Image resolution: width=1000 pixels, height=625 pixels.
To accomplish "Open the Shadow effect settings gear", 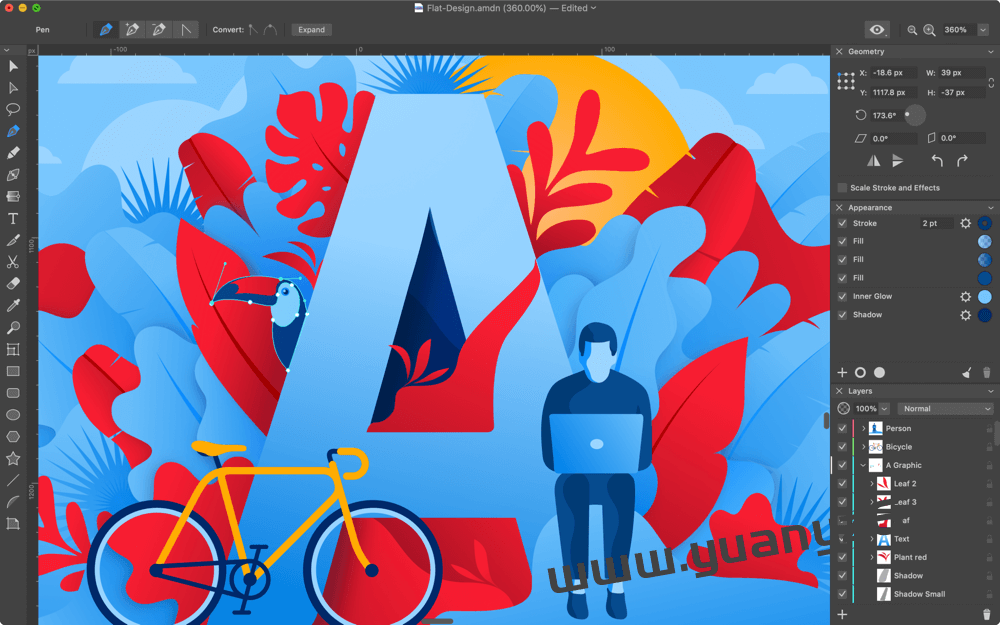I will pos(965,315).
